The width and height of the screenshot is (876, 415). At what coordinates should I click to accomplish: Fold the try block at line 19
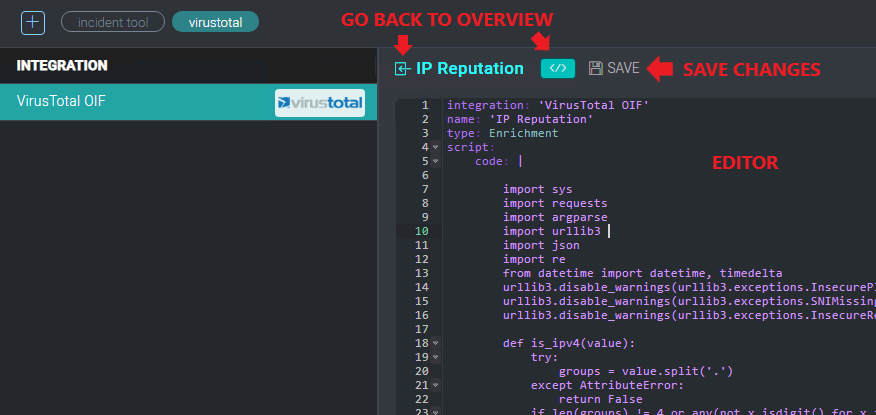[x=435, y=357]
